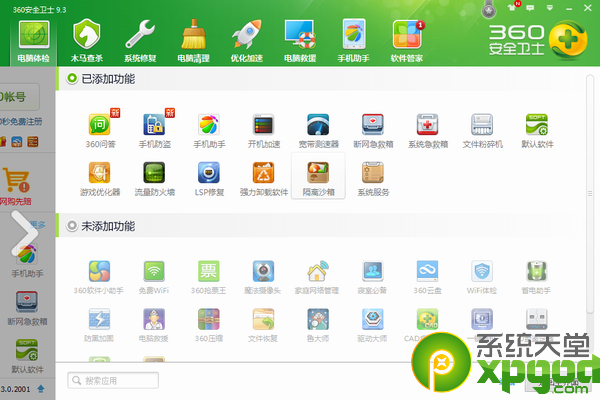Image resolution: width=600 pixels, height=400 pixels.
Task: Open 默认软件 in the 已添加功能 grid
Action: tap(537, 130)
